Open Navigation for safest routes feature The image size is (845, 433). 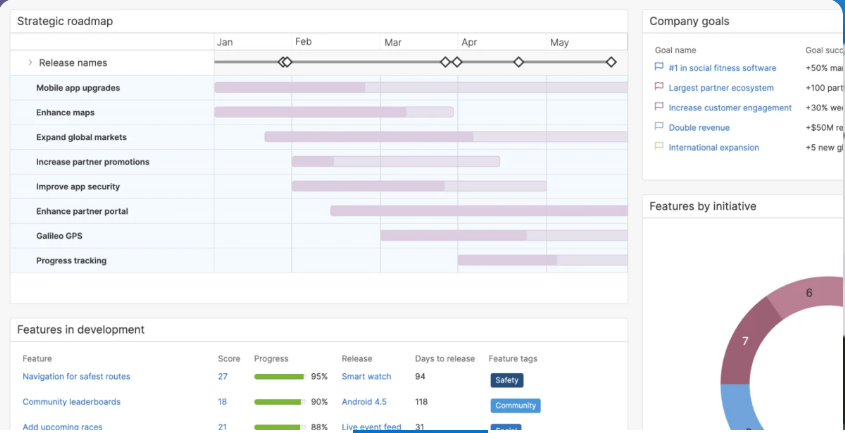click(x=76, y=376)
